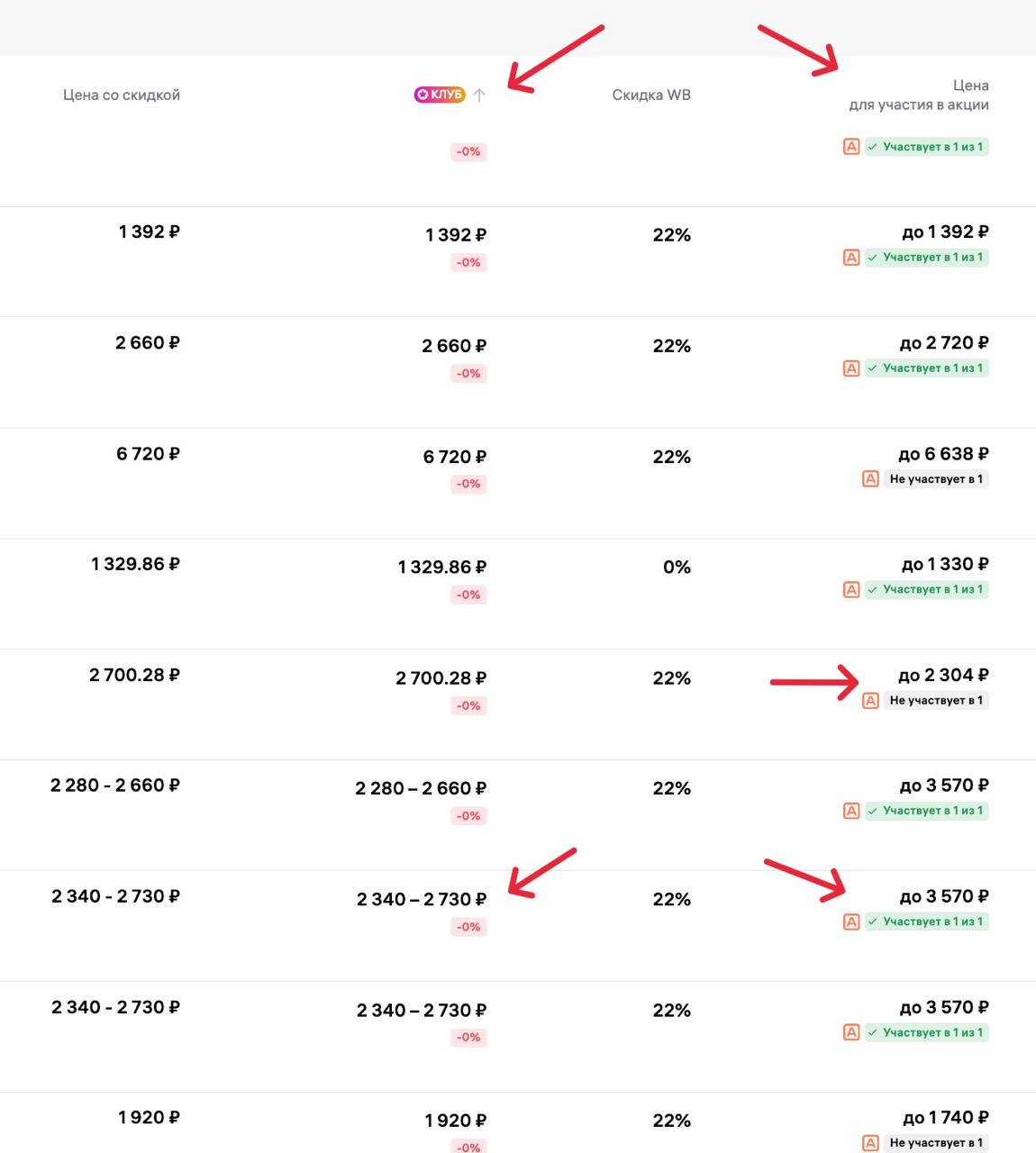This screenshot has width=1036, height=1153.
Task: Open 'Участвует в 1 из 1' badge in header
Action: (927, 147)
